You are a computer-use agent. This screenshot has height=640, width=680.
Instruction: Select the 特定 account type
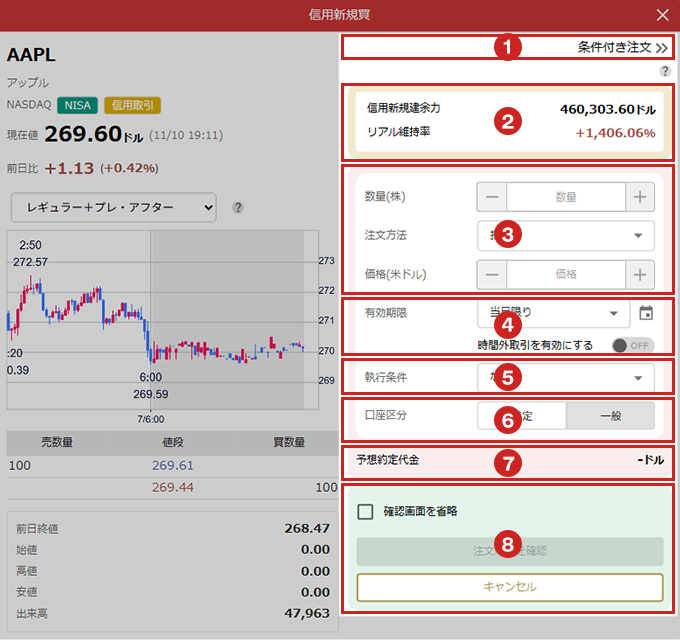[522, 416]
